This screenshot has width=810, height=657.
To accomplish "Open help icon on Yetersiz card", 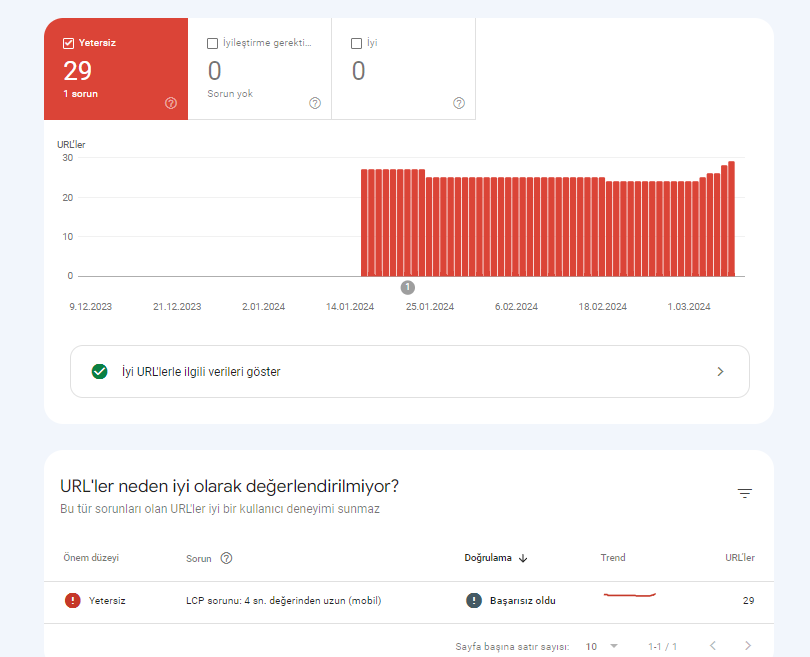I will tap(171, 103).
